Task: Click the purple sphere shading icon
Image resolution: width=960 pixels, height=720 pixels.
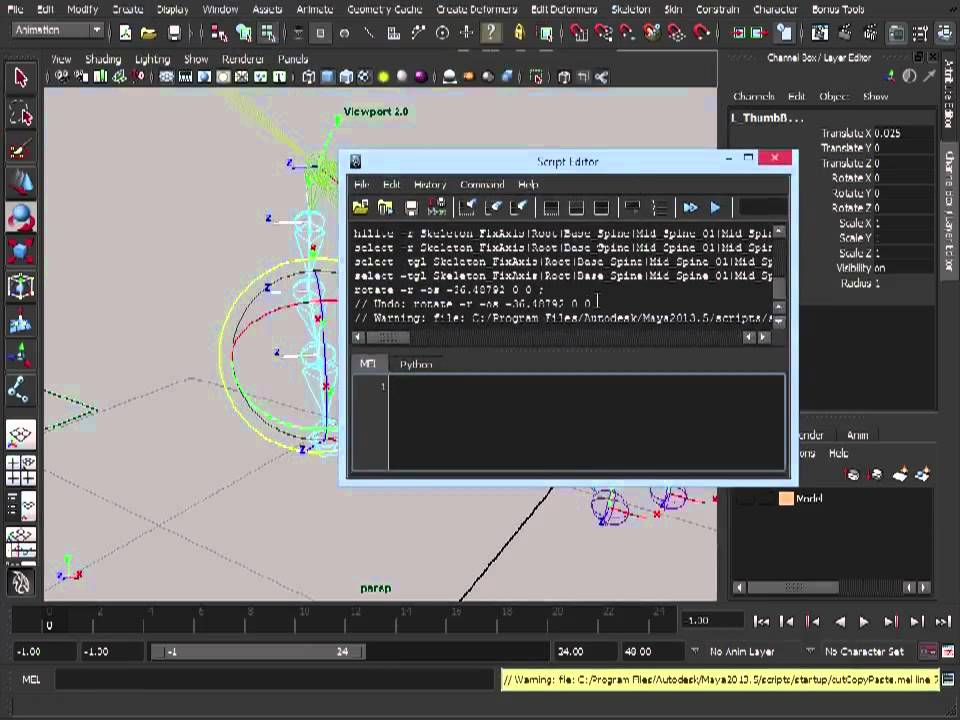Action: click(421, 77)
